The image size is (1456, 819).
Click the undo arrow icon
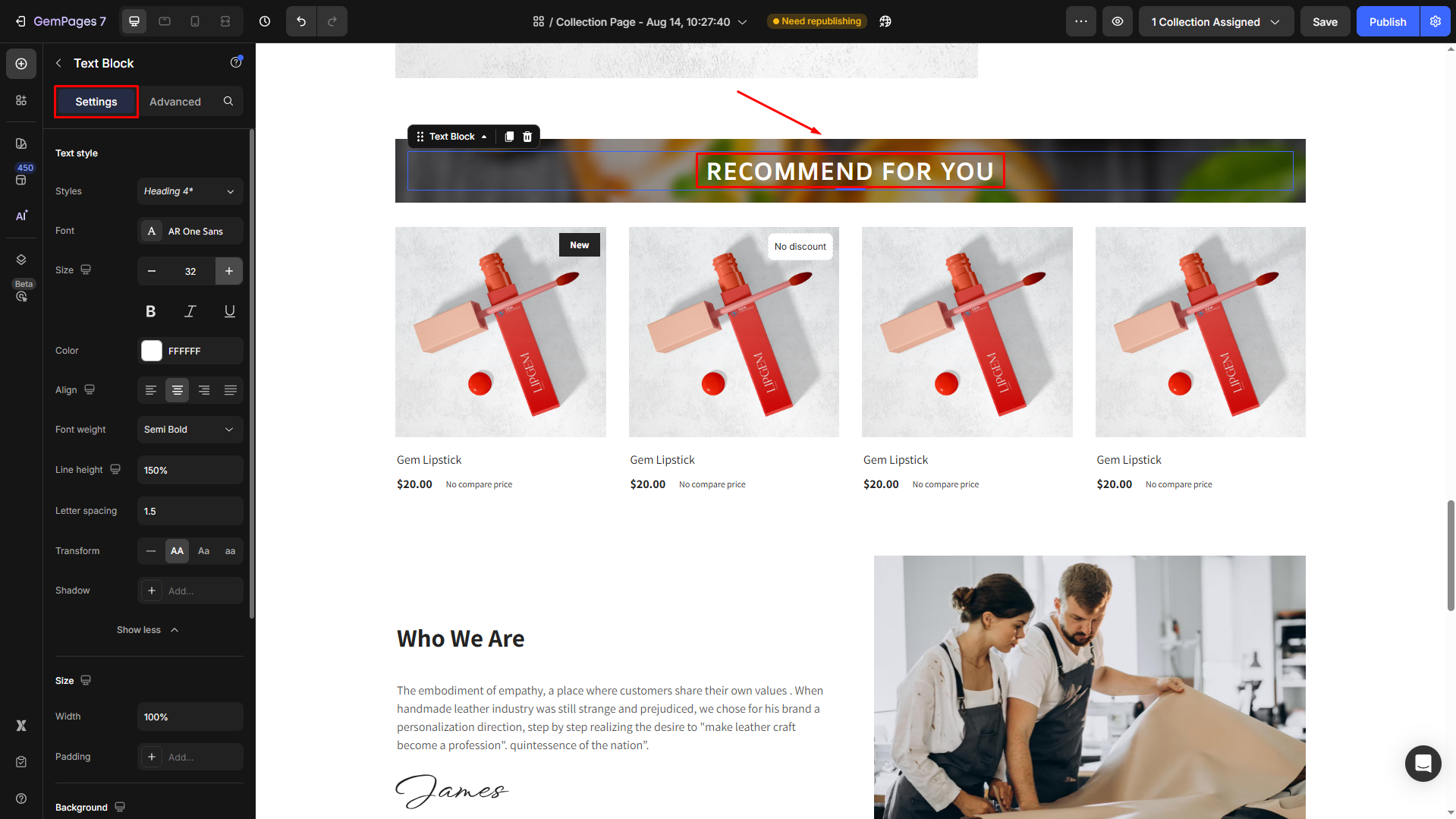coord(301,21)
